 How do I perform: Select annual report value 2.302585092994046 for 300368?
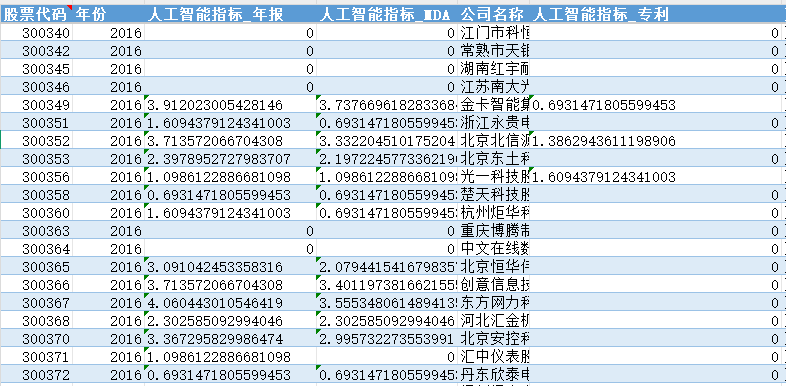[x=231, y=320]
